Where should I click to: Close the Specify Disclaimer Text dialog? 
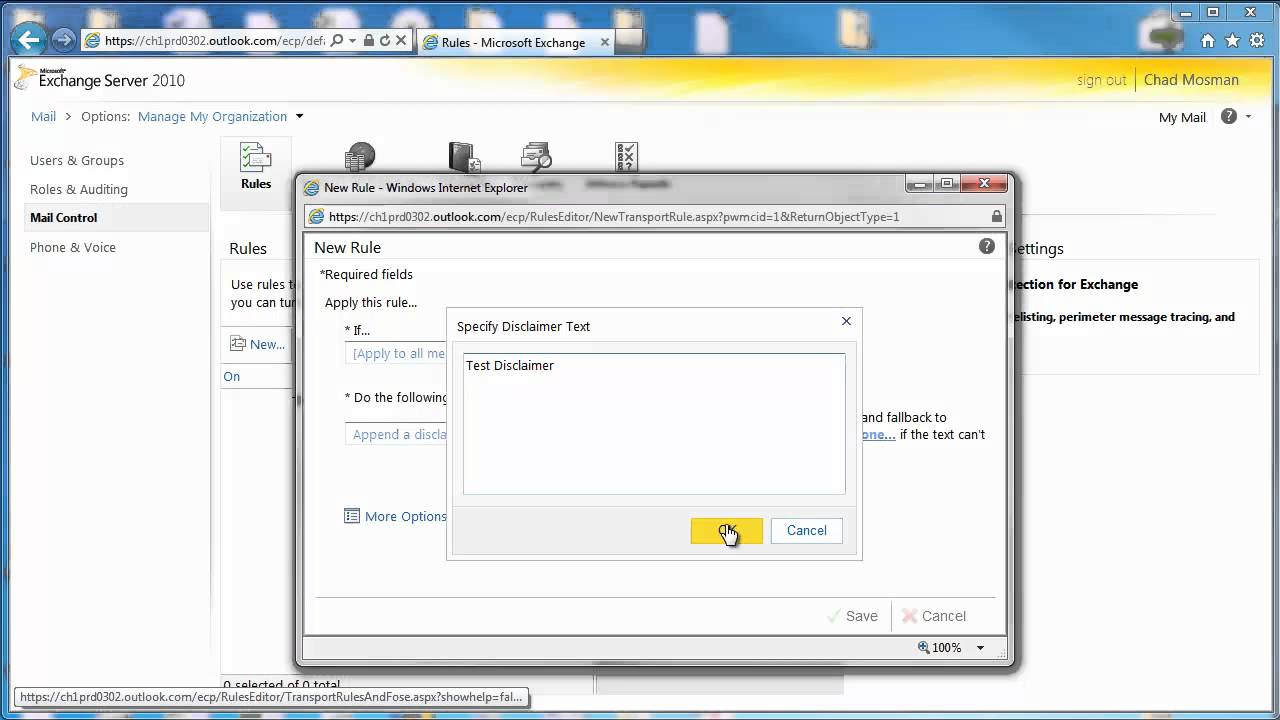coord(846,321)
